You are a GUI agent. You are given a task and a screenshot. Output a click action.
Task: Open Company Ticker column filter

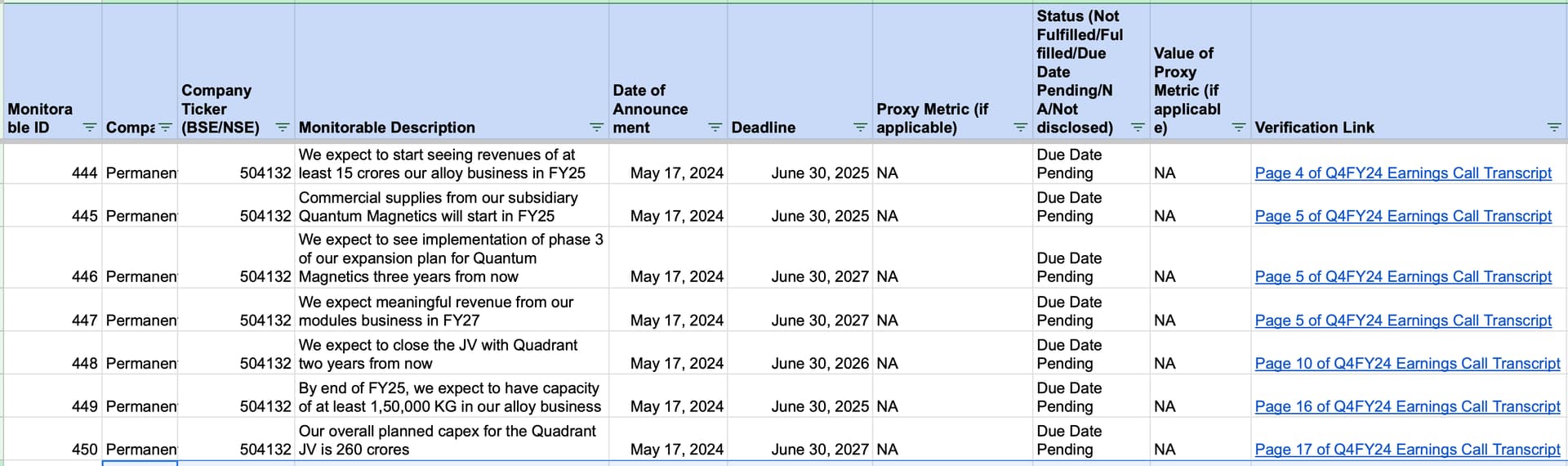(x=283, y=128)
